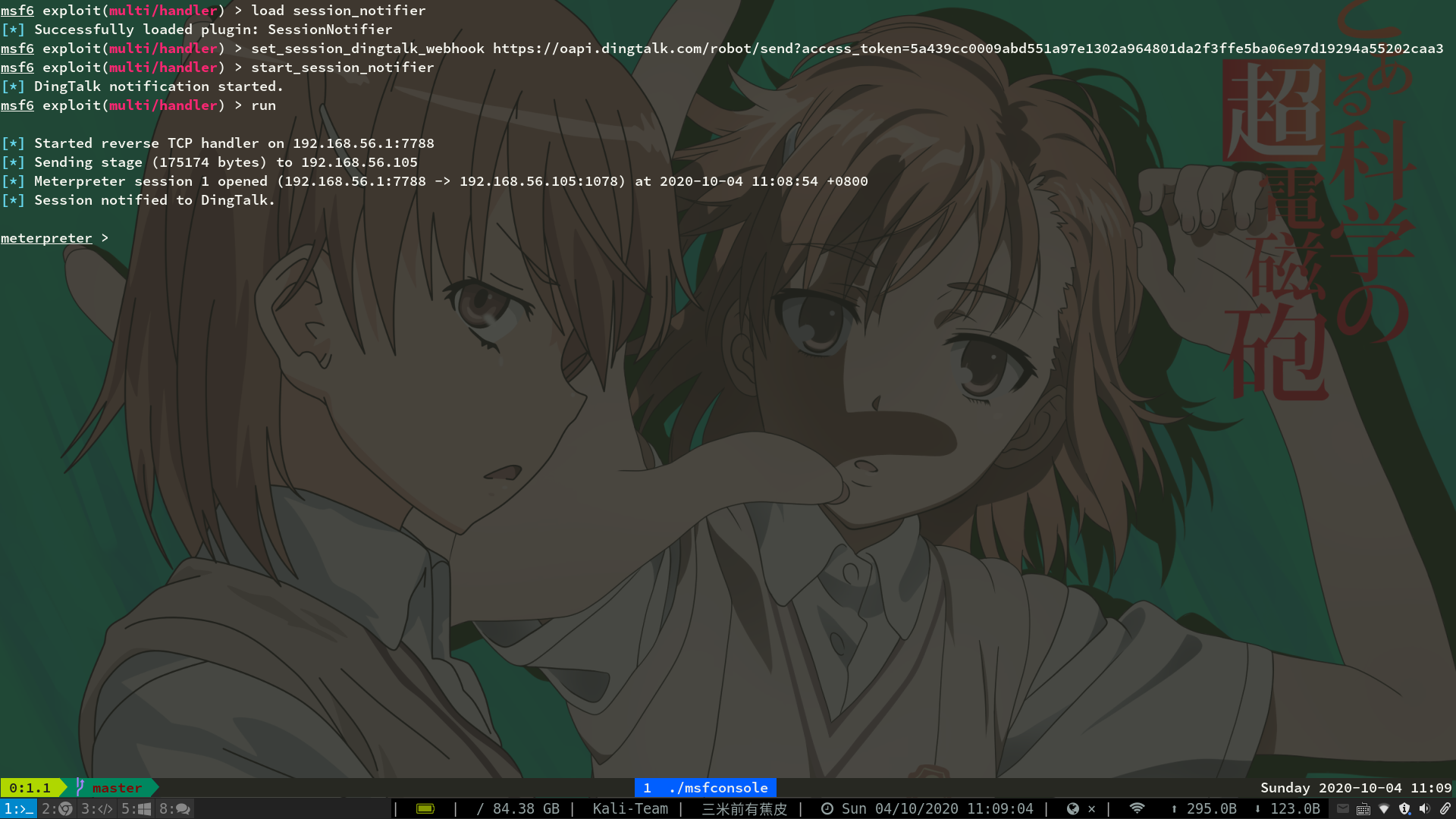Click the tmux session indicator 0:1.1
Viewport: 1456px width, 819px height.
click(x=30, y=788)
